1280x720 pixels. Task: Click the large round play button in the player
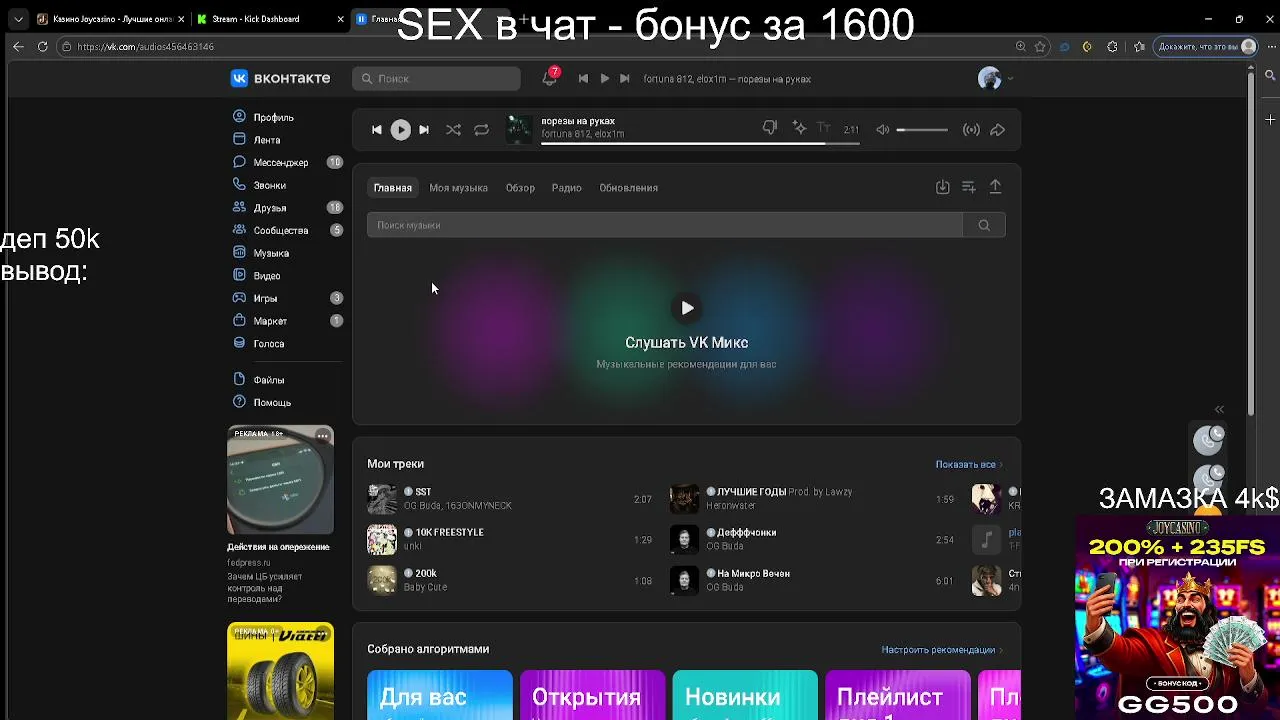(x=400, y=130)
